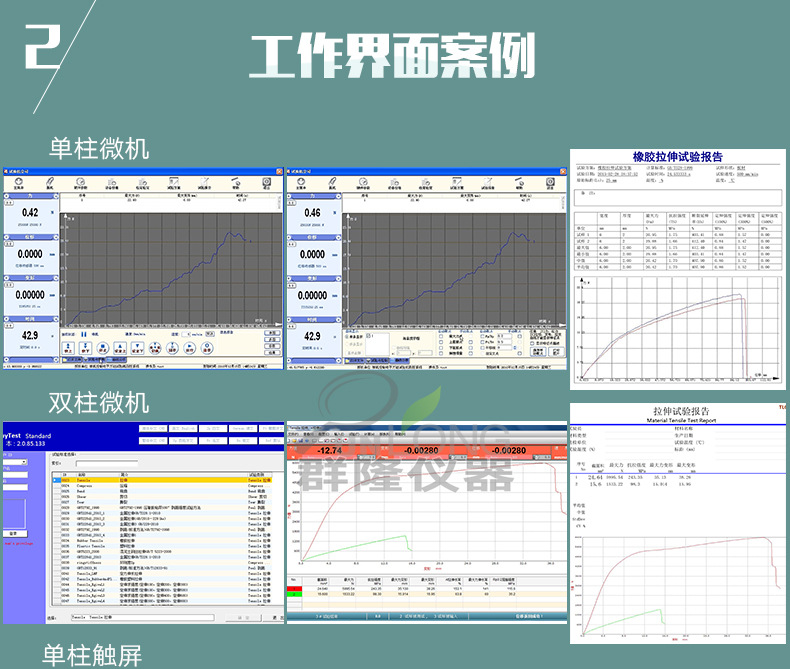The height and width of the screenshot is (669, 790).
Task: Click the top right-side button in the 0.42 window control area
Action: click(x=273, y=333)
